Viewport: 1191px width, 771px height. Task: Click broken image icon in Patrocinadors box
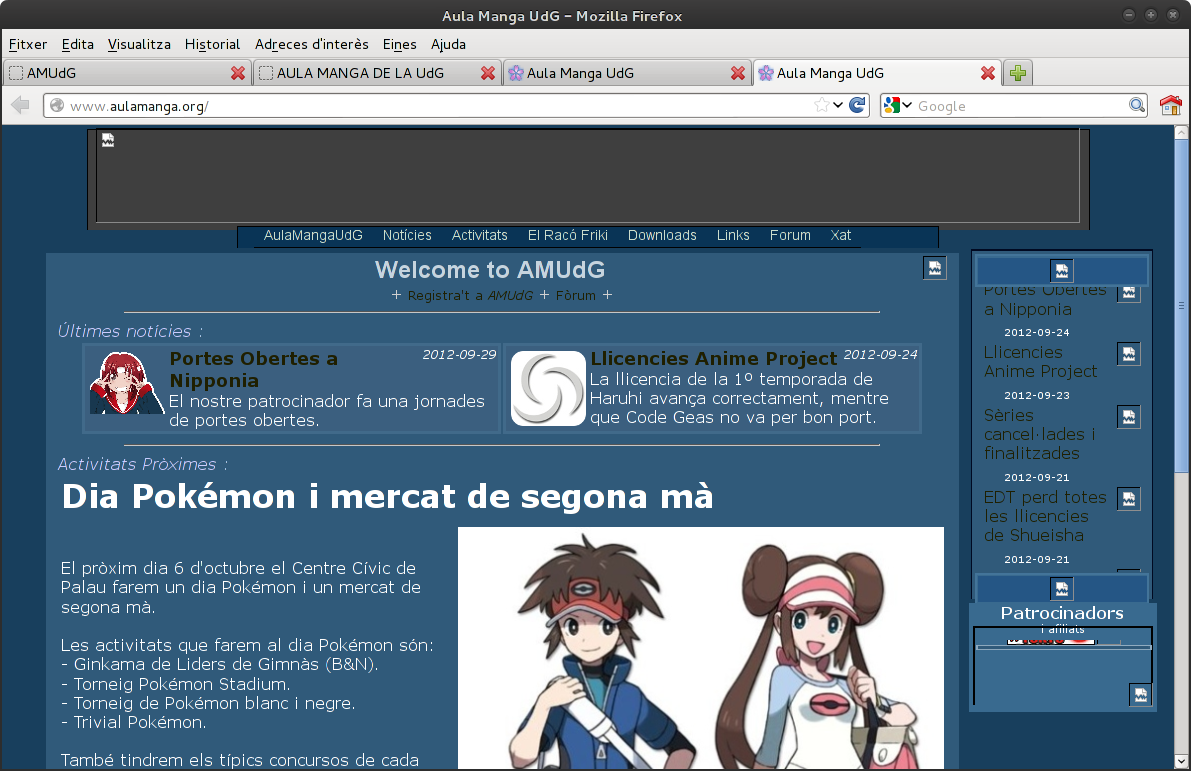click(1140, 694)
